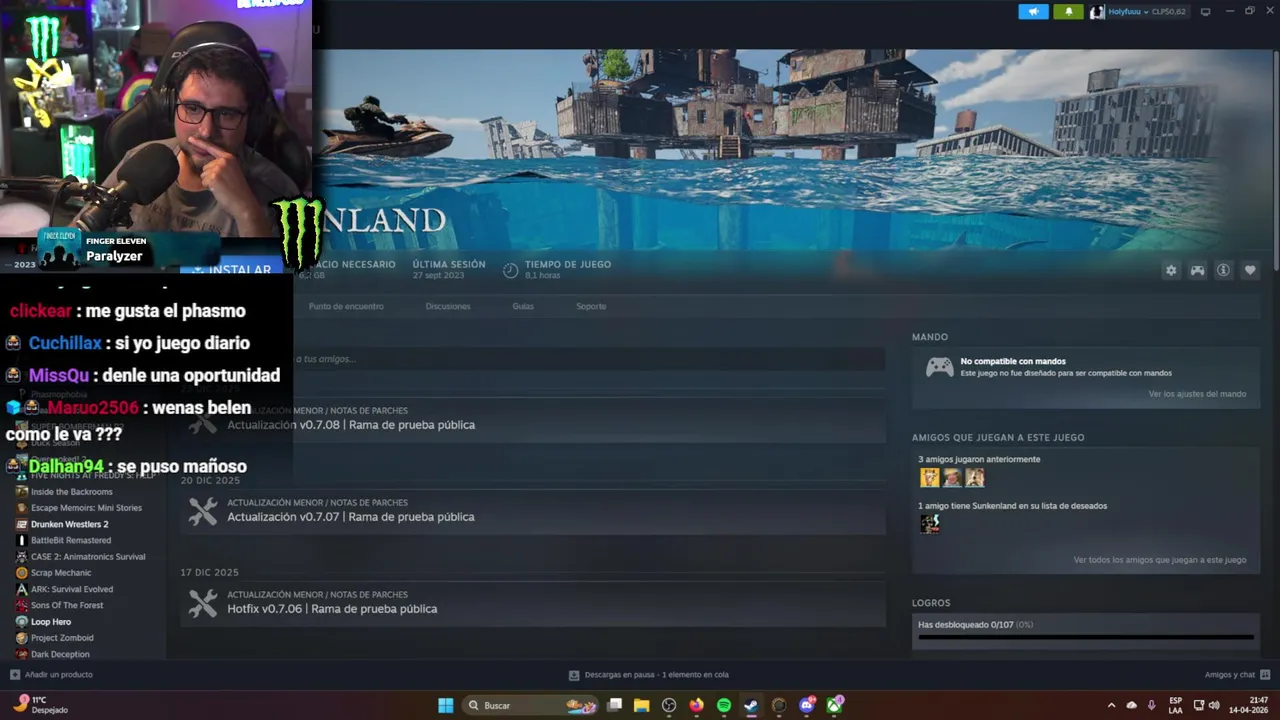Click wrench icon beside Actualización v0.7.07
1280x720 pixels.
click(203, 512)
